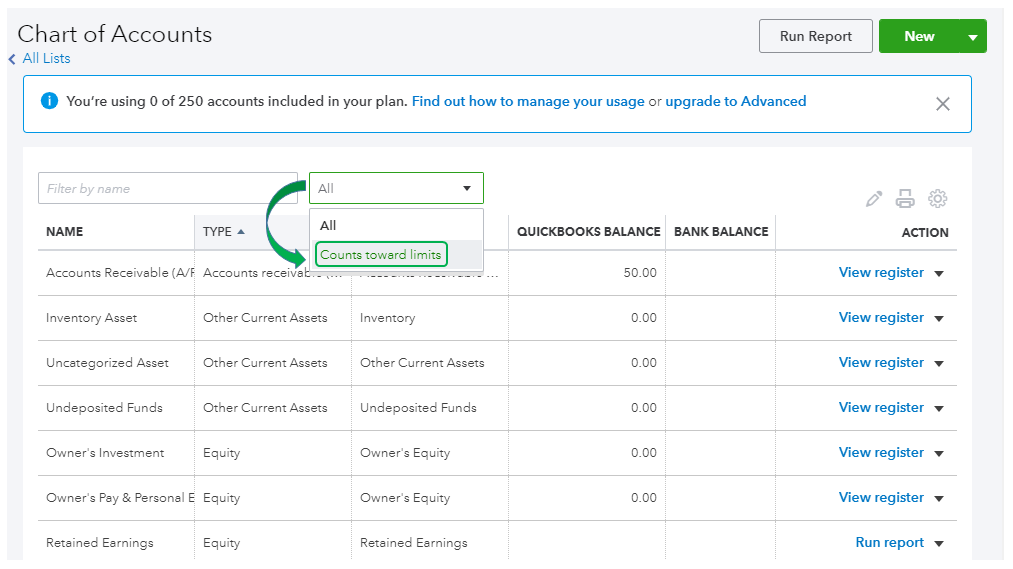The height and width of the screenshot is (569, 1013).
Task: Click the All Lists back chevron
Action: (x=12, y=59)
